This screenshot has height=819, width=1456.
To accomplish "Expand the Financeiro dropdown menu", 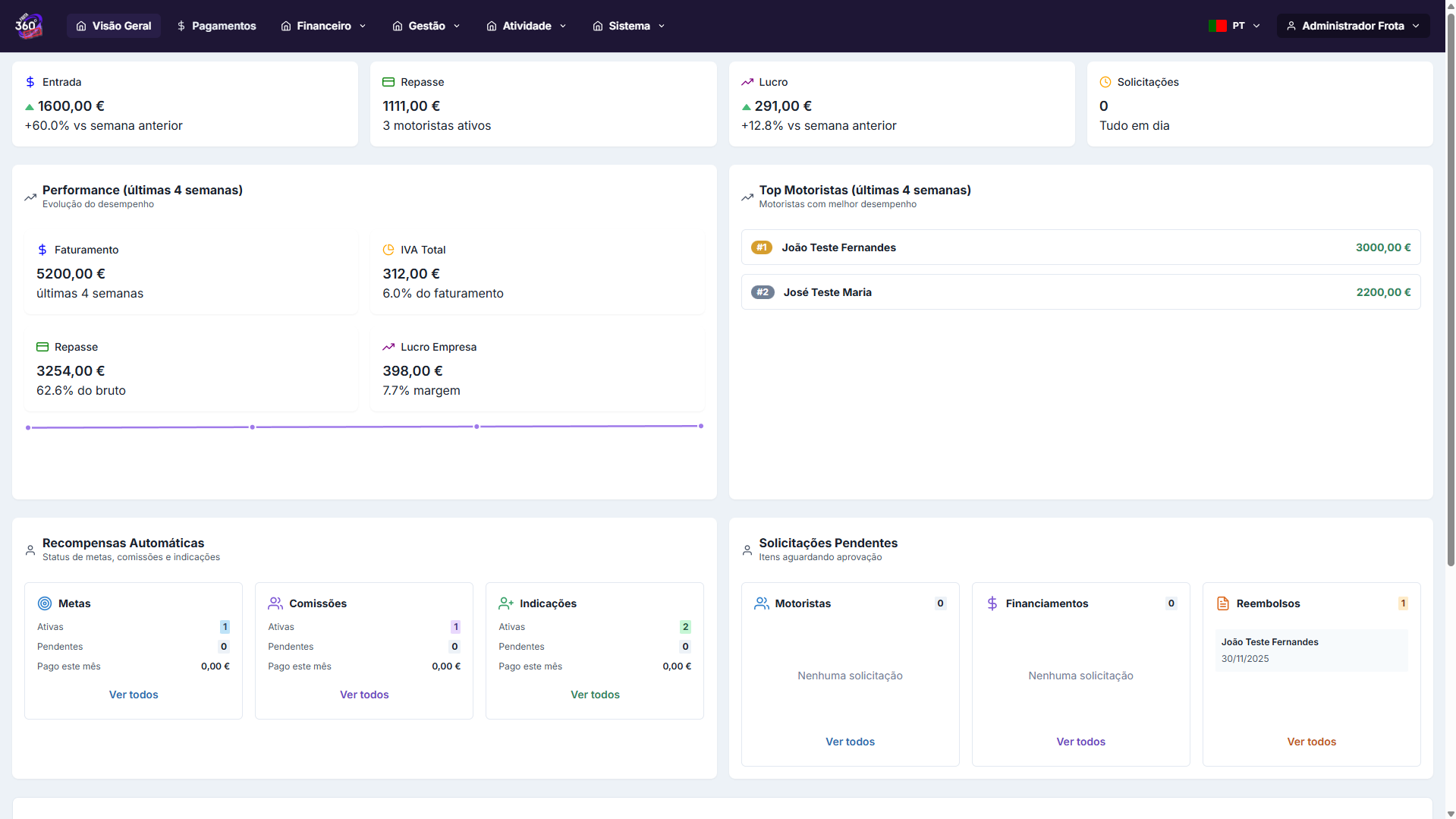I will click(324, 26).
